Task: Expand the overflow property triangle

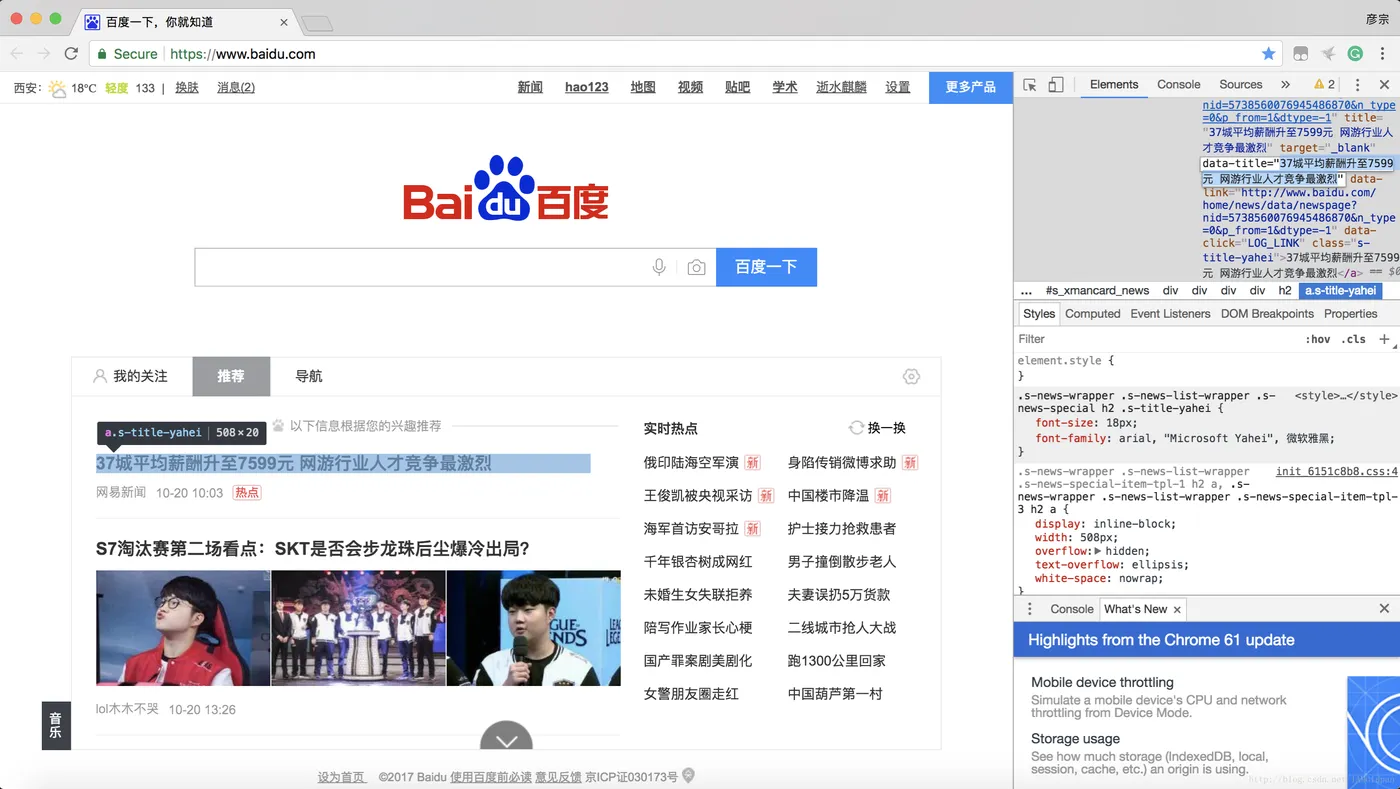Action: click(1098, 551)
